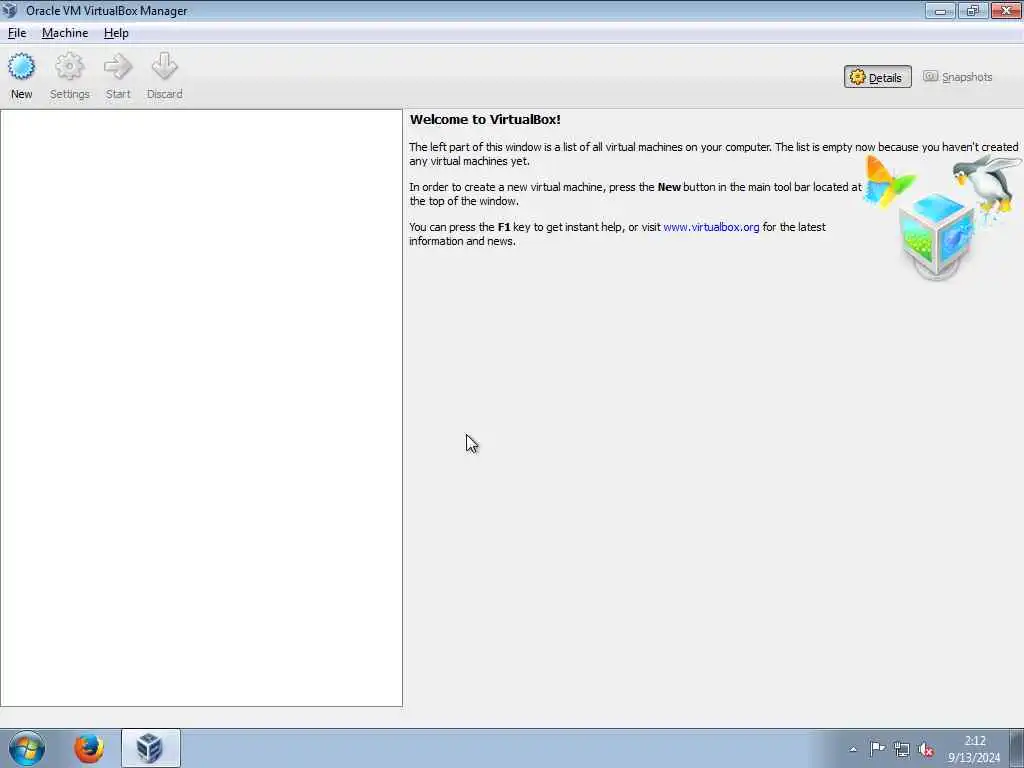Screen dimensions: 1024x768
Task: Click the Welcome to VirtualBox! heading
Action: (485, 120)
